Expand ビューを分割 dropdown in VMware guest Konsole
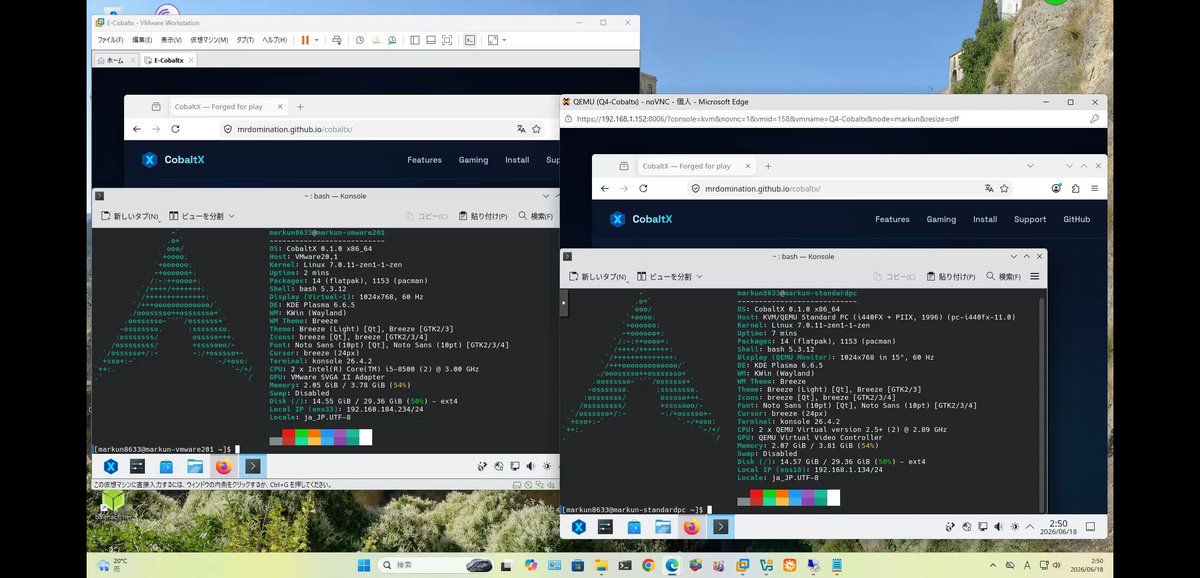Viewport: 1200px width, 578px height. tap(229, 216)
